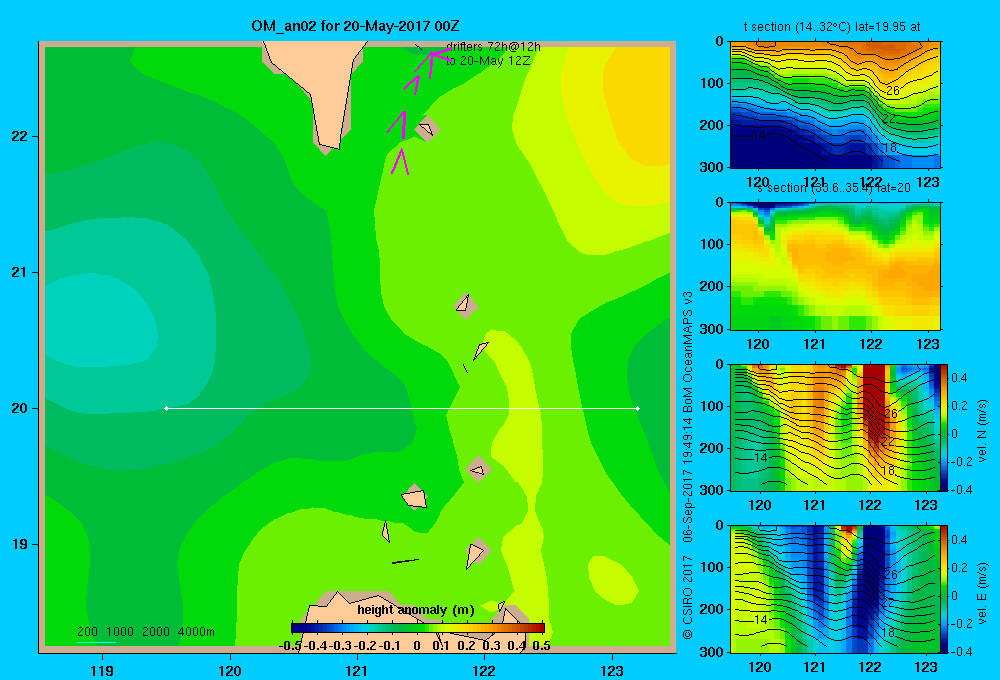This screenshot has height=680, width=1000.
Task: Open the temperature section plot panel
Action: click(835, 105)
